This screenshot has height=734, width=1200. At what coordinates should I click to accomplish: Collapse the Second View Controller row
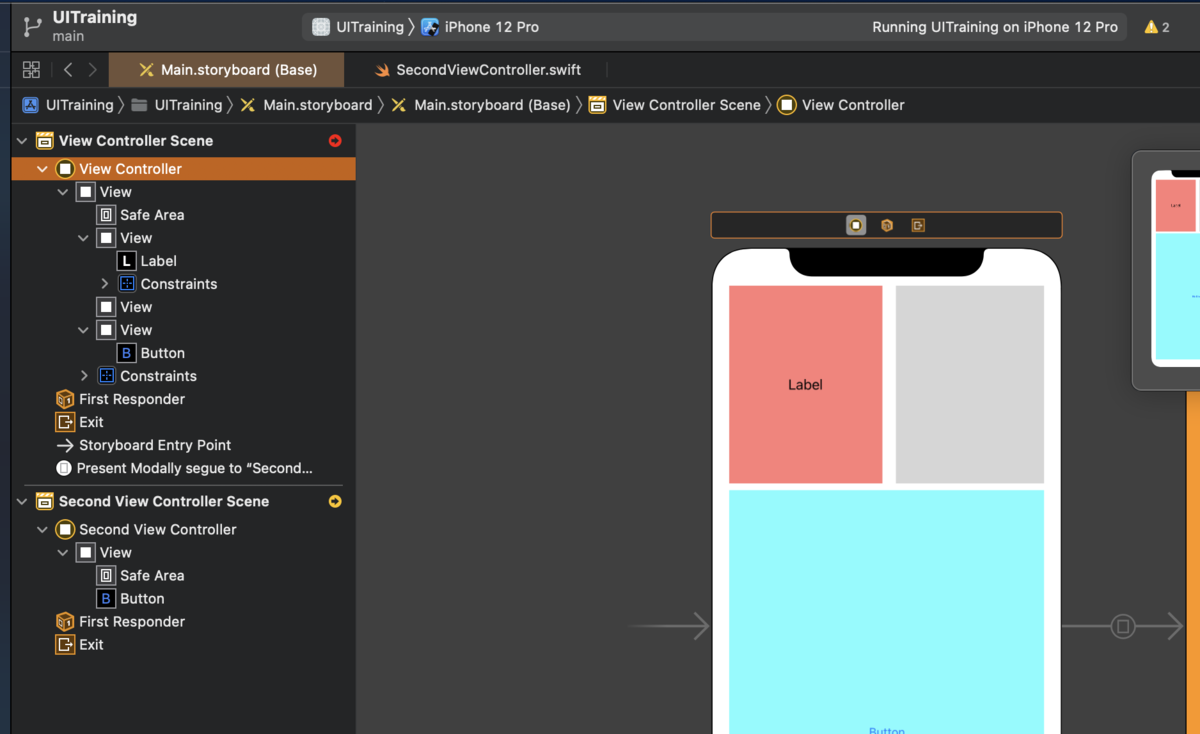(42, 530)
